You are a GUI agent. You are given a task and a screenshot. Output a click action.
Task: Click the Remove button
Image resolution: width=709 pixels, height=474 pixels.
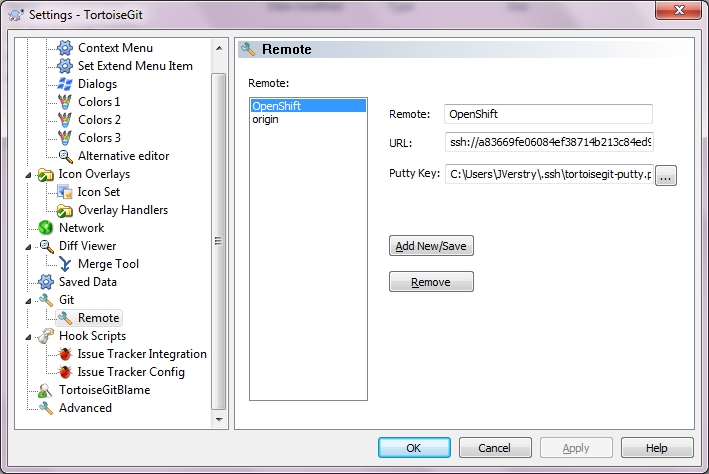431,282
